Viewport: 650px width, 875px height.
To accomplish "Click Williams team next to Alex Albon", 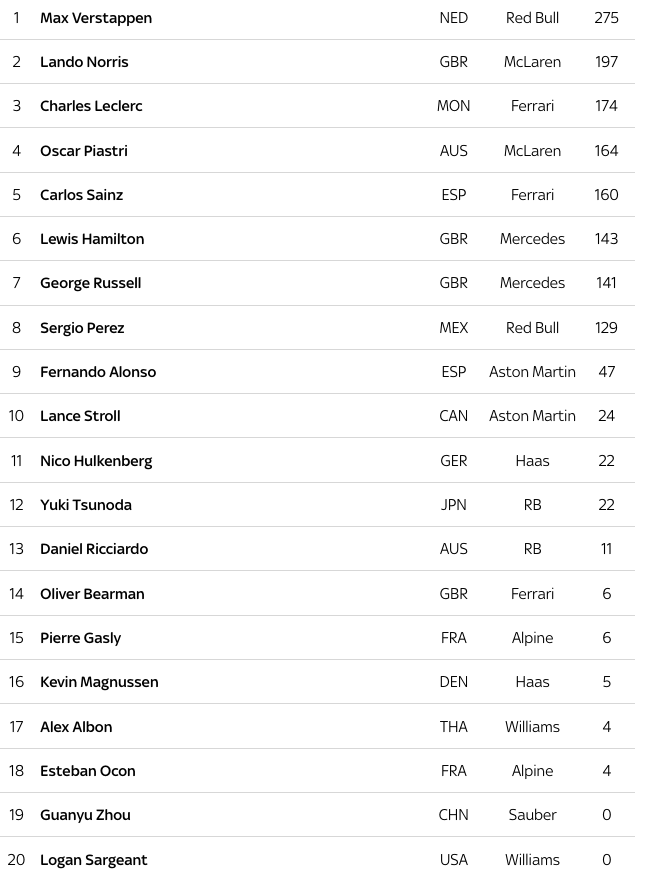I will tap(532, 727).
